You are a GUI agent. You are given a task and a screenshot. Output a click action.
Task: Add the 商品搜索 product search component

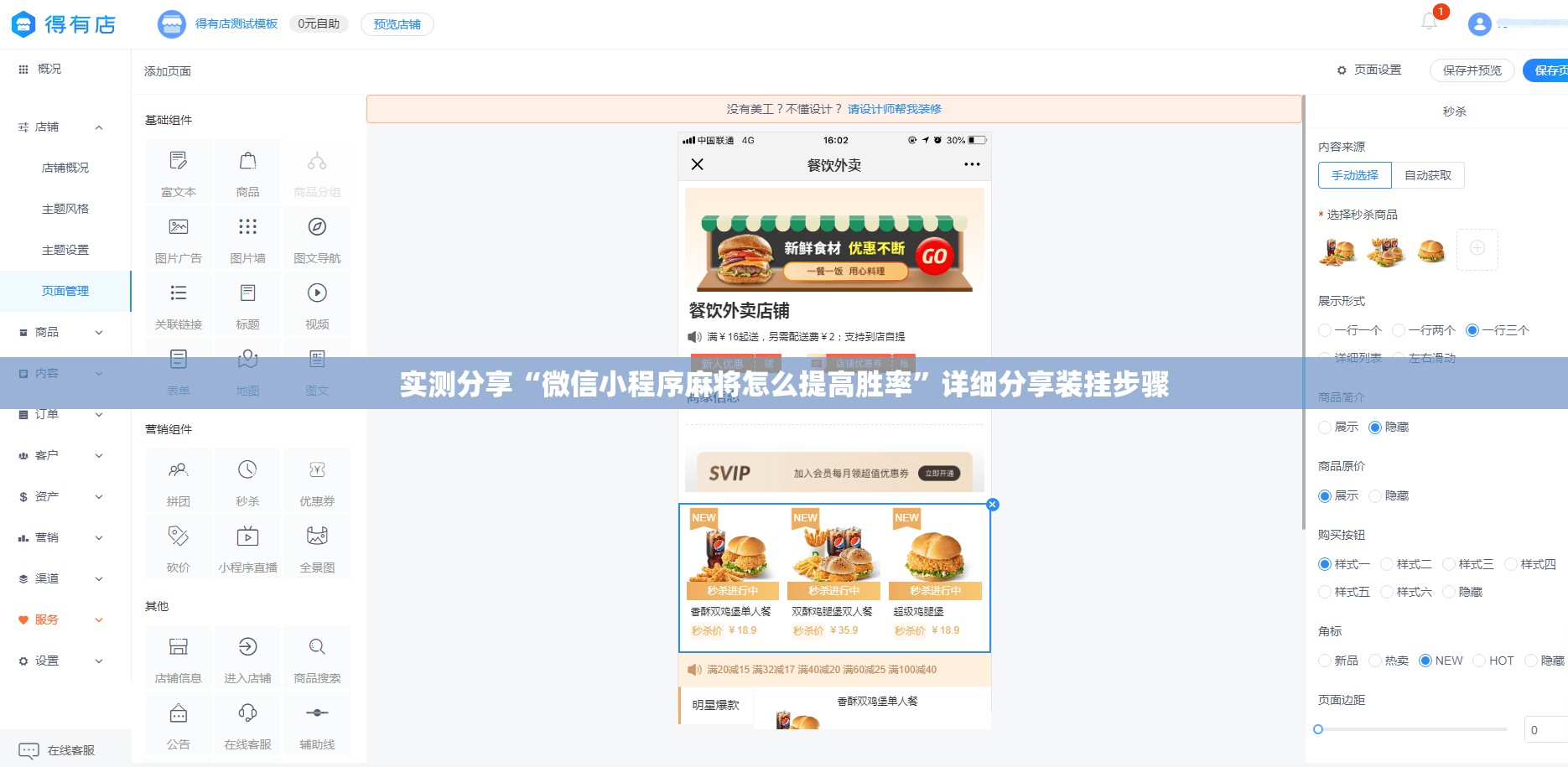coord(317,659)
